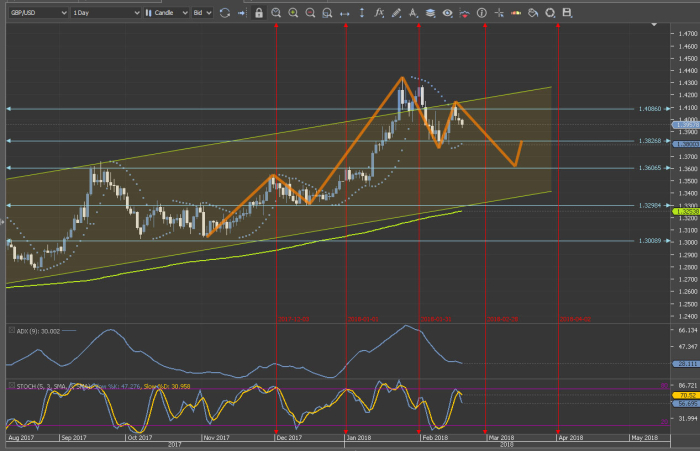The width and height of the screenshot is (700, 451).
Task: Open the 1 Day timeframe dropdown
Action: tap(106, 13)
